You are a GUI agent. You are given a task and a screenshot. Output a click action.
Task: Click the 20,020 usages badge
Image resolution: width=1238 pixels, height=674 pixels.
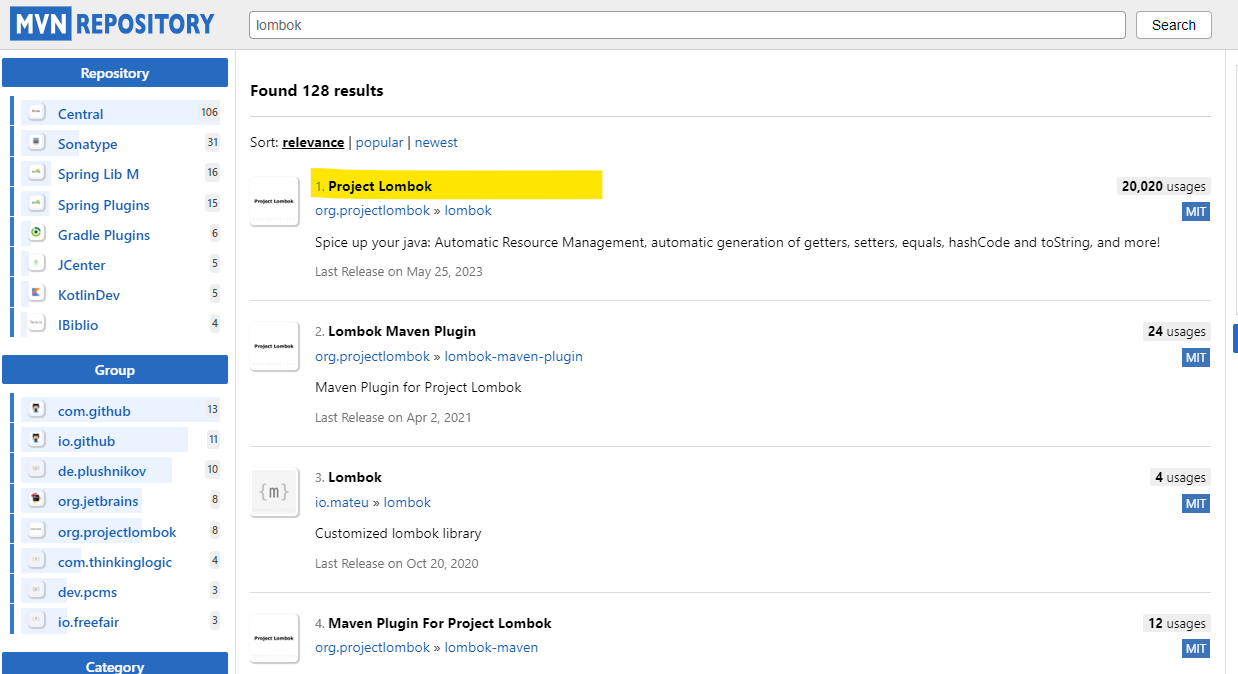pyautogui.click(x=1163, y=186)
